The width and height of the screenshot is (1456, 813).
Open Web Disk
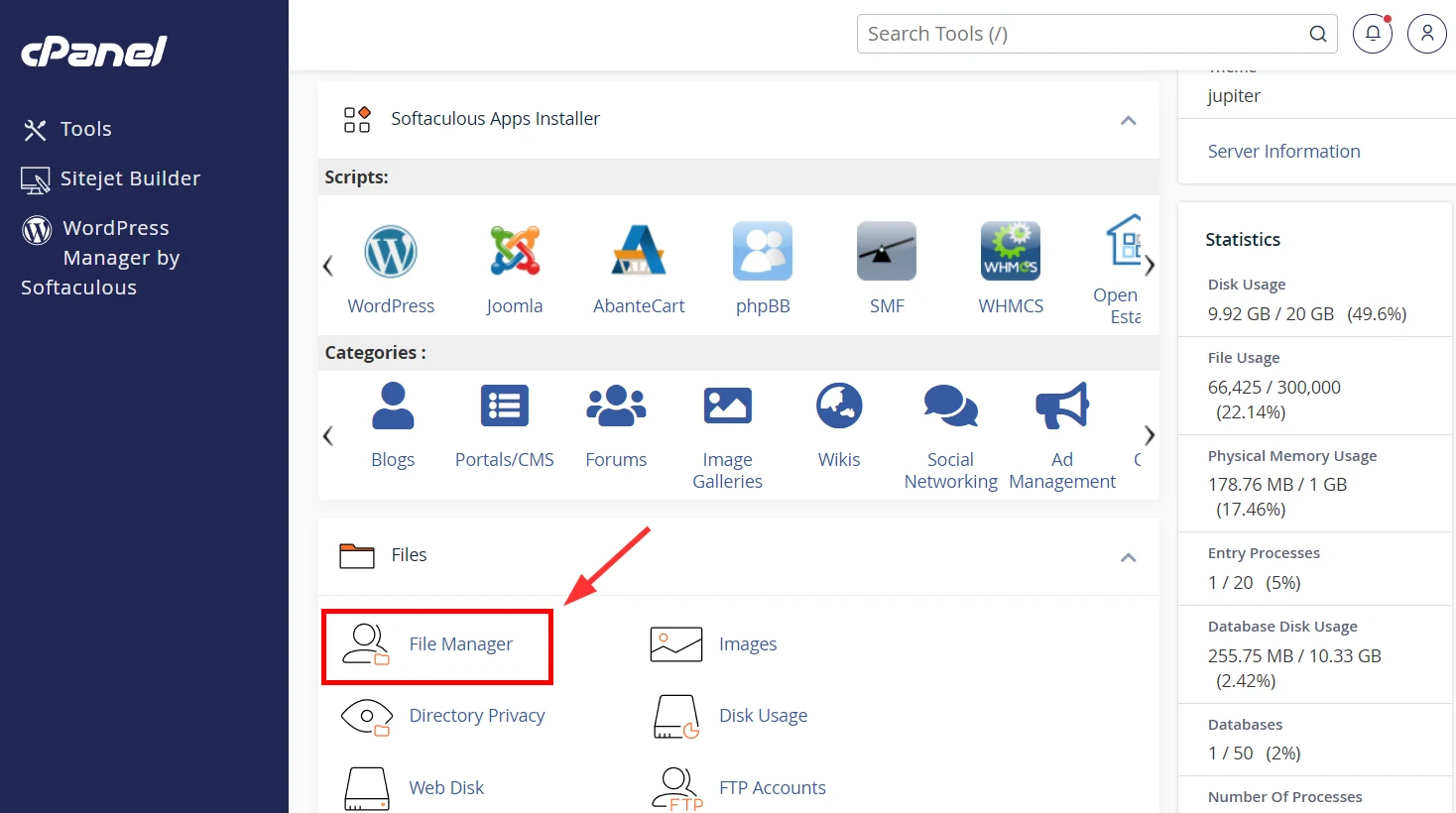point(446,788)
